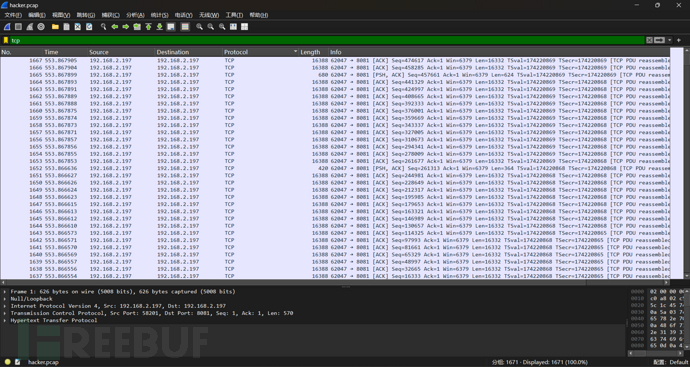Expand the Null/Loopback detail row
The height and width of the screenshot is (367, 690).
pyautogui.click(x=5, y=298)
